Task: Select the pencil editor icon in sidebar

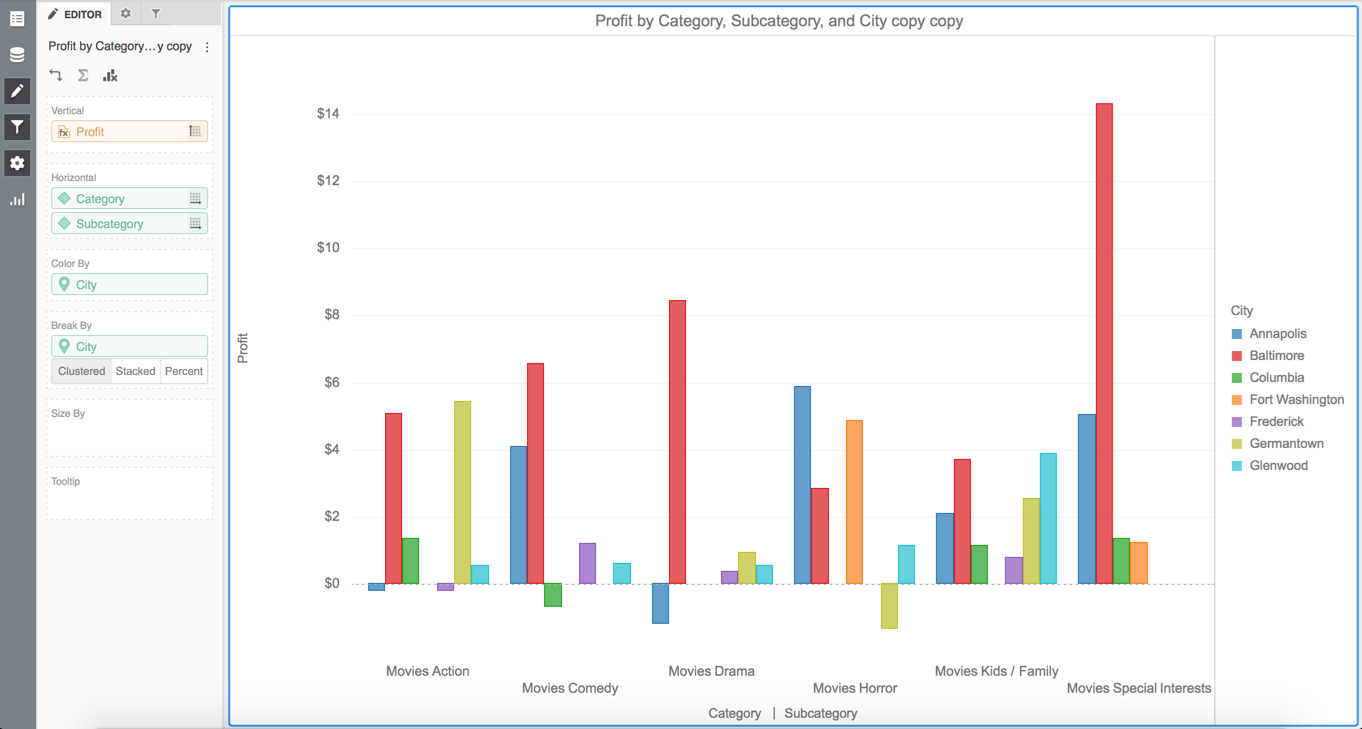Action: 17,91
